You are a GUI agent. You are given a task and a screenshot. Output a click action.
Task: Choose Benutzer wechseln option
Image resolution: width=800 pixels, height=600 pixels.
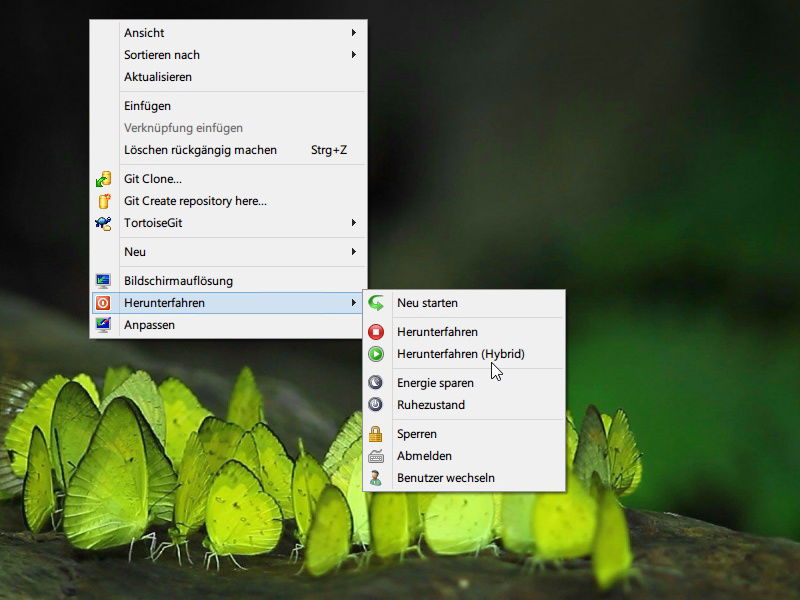click(464, 478)
